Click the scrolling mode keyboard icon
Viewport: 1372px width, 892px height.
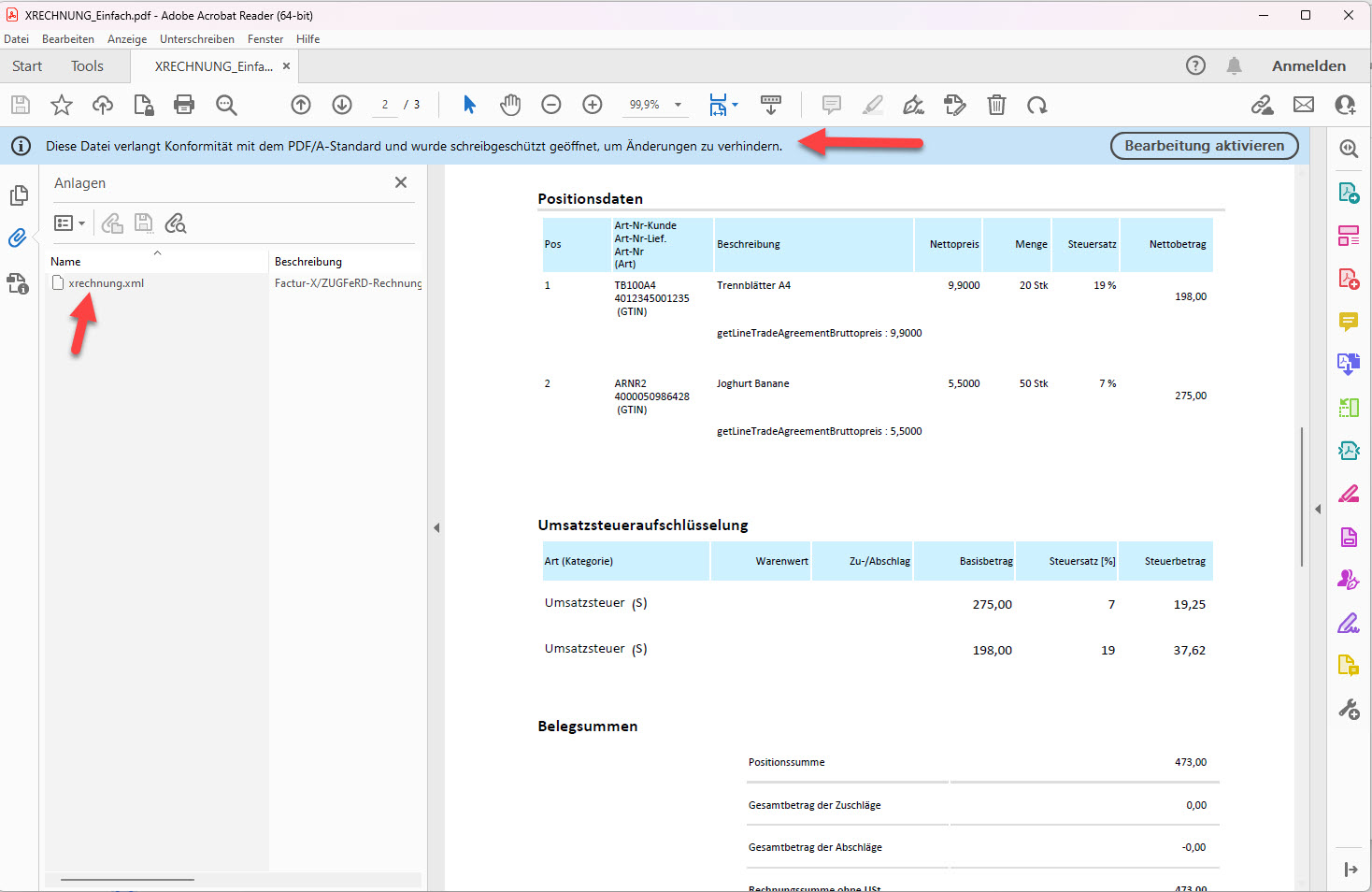(771, 105)
